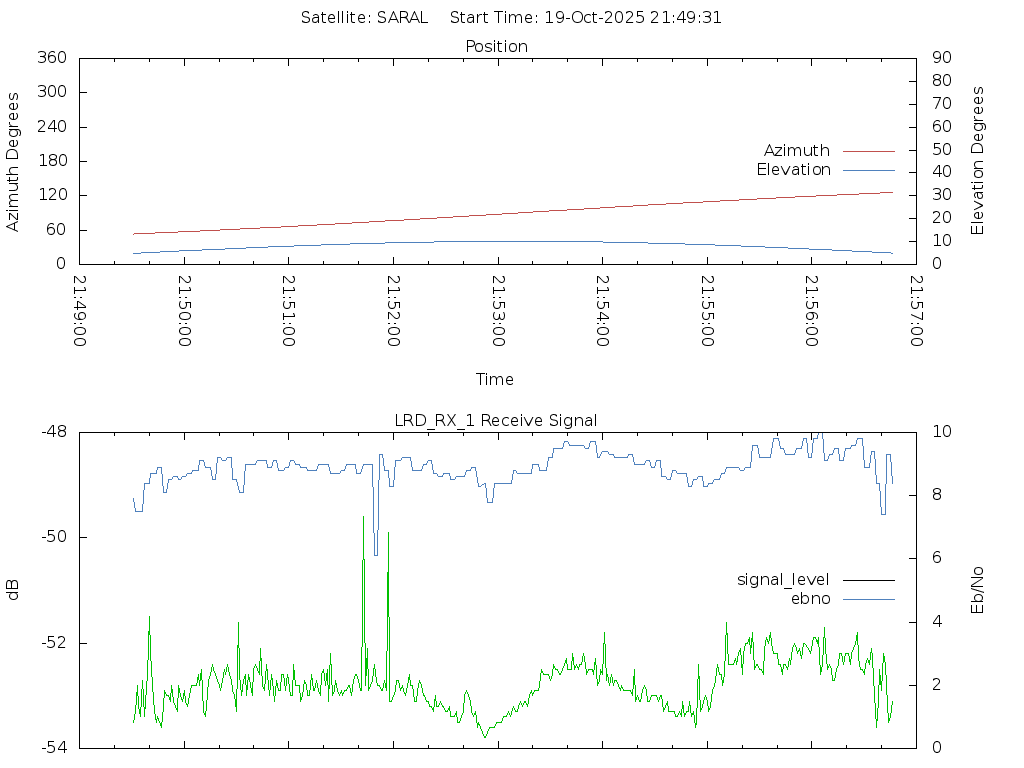Click the 21:50:00 time axis tick label
1024x768 pixels.
(x=184, y=311)
